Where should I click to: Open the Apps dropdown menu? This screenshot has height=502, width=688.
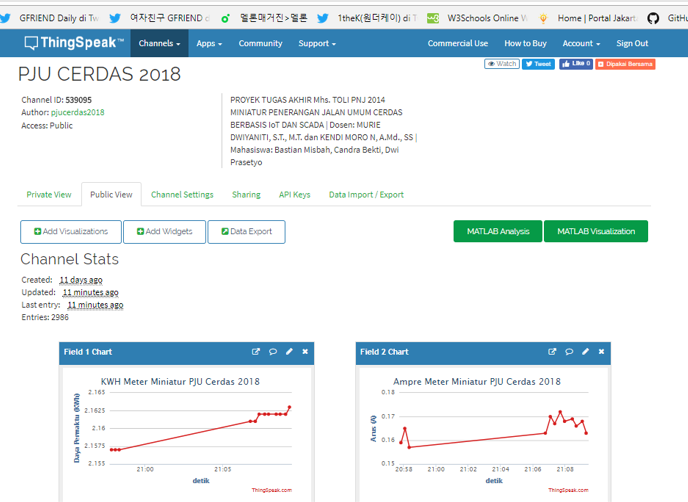coord(210,44)
